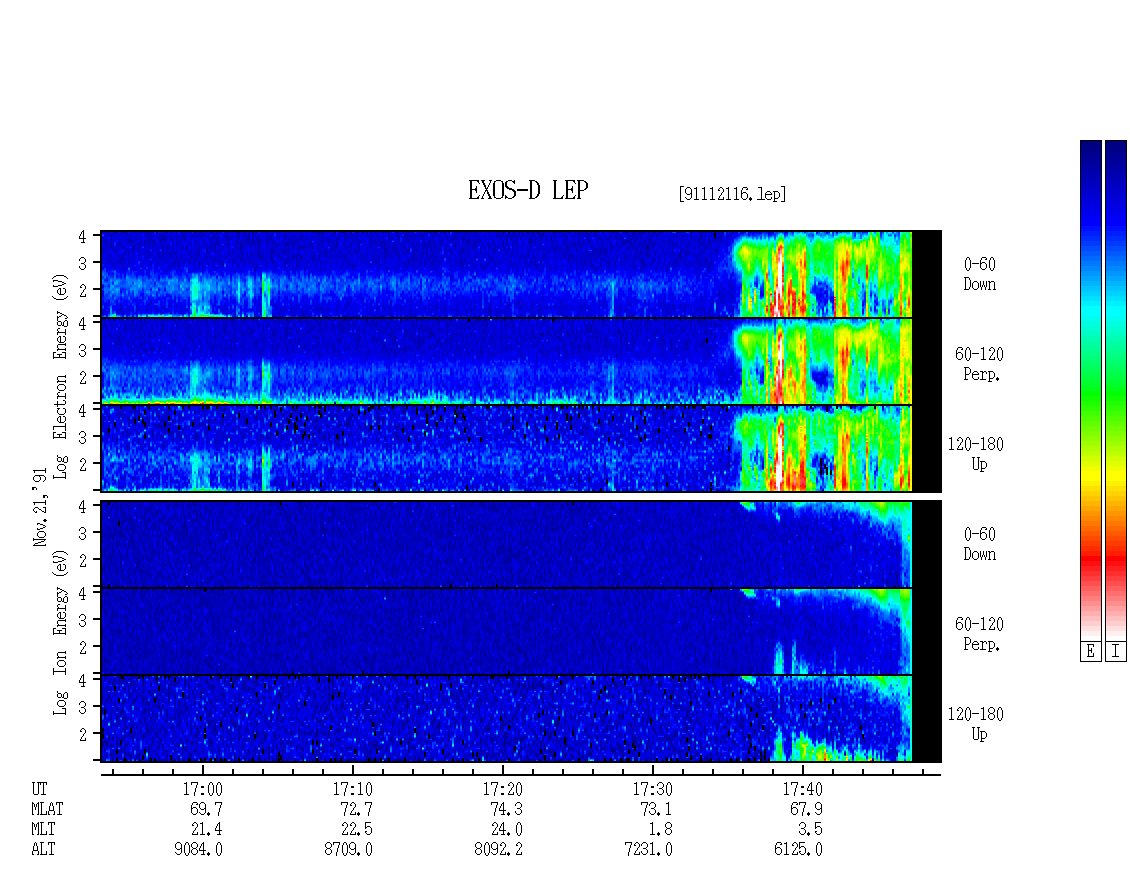Click the MLAT value "67.9"

(806, 809)
